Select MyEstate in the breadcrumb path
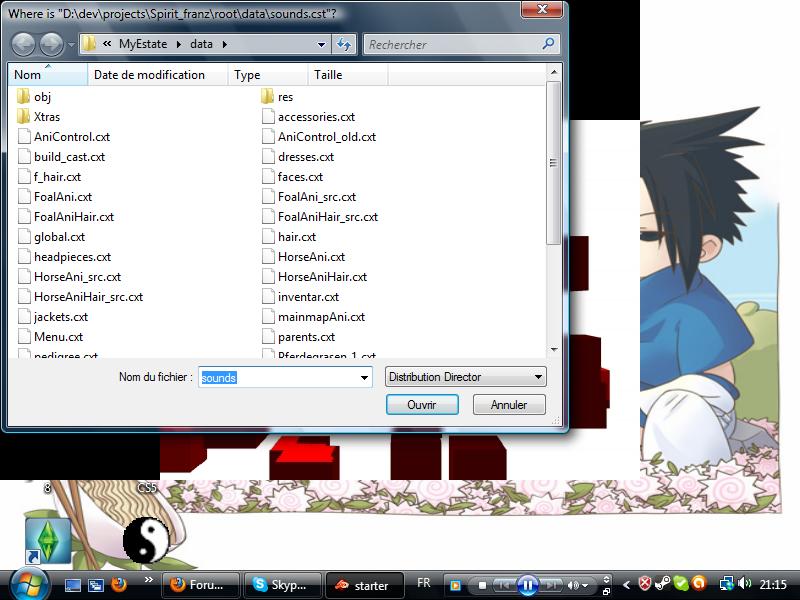This screenshot has width=800, height=600. pyautogui.click(x=143, y=44)
